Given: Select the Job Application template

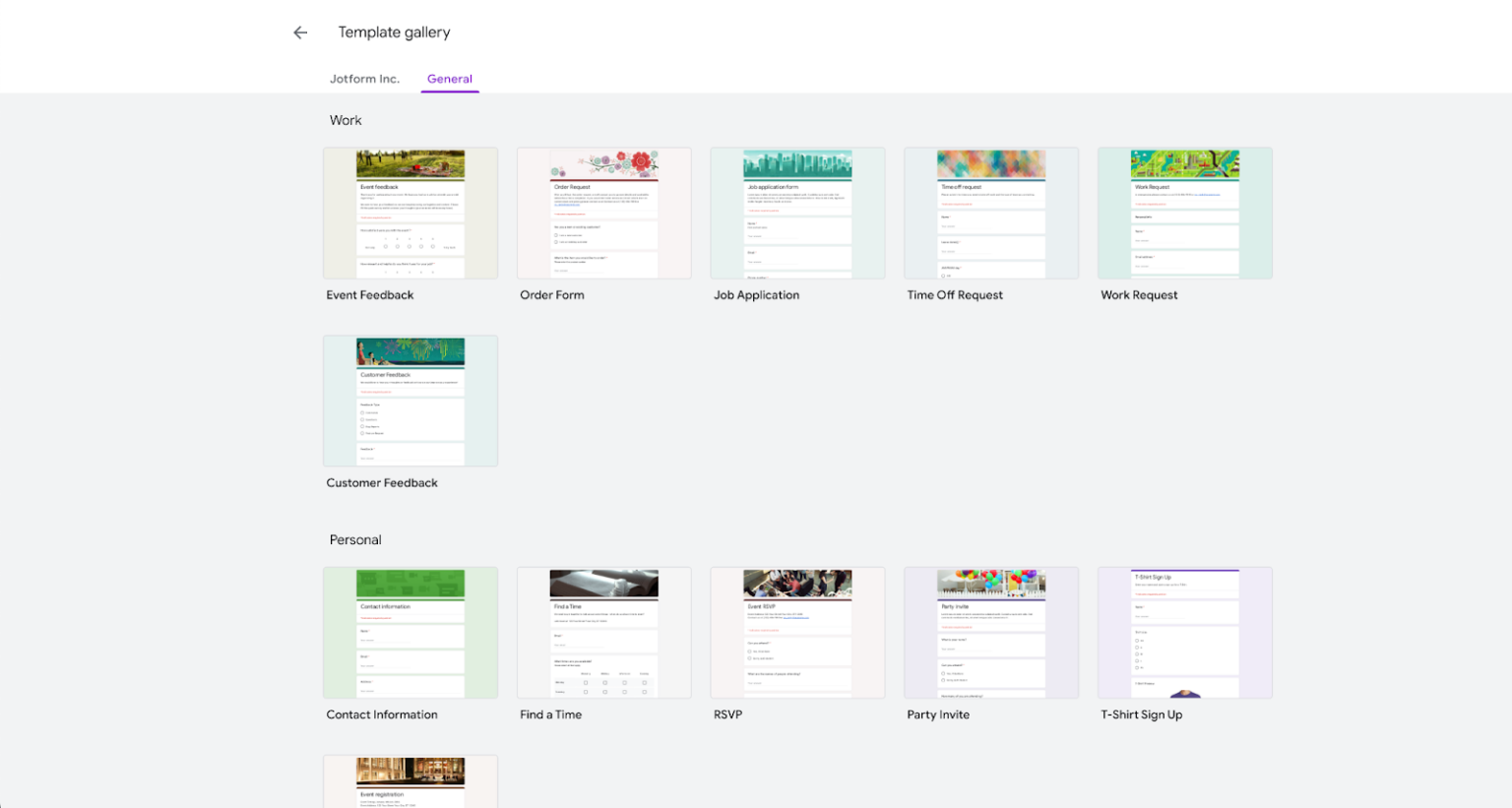Looking at the screenshot, I should click(797, 213).
